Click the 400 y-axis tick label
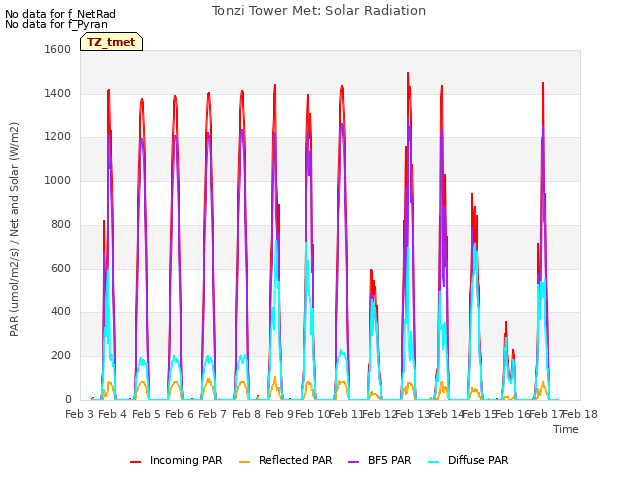Viewport: 640px width, 480px height. (x=61, y=312)
